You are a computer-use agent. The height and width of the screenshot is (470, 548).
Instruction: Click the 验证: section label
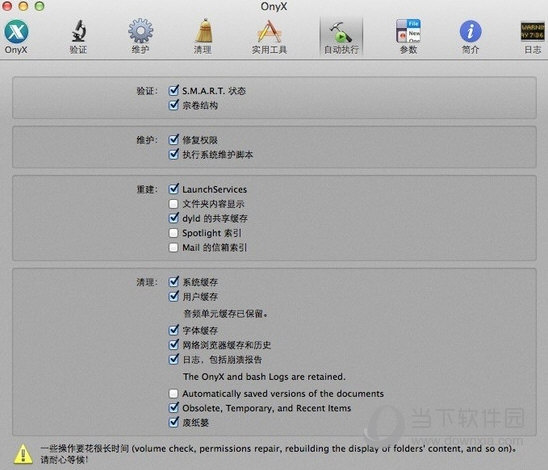point(147,91)
